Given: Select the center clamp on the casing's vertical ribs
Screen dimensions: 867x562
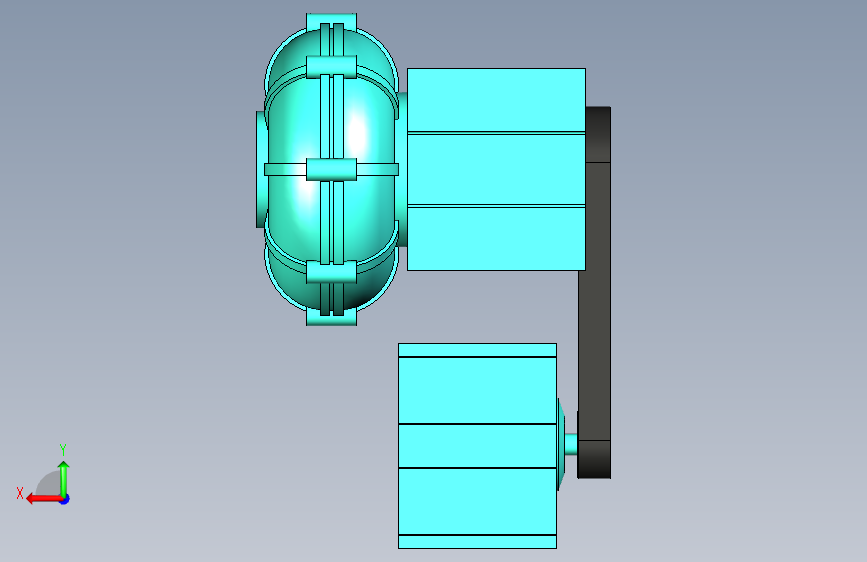Looking at the screenshot, I should click(331, 169).
